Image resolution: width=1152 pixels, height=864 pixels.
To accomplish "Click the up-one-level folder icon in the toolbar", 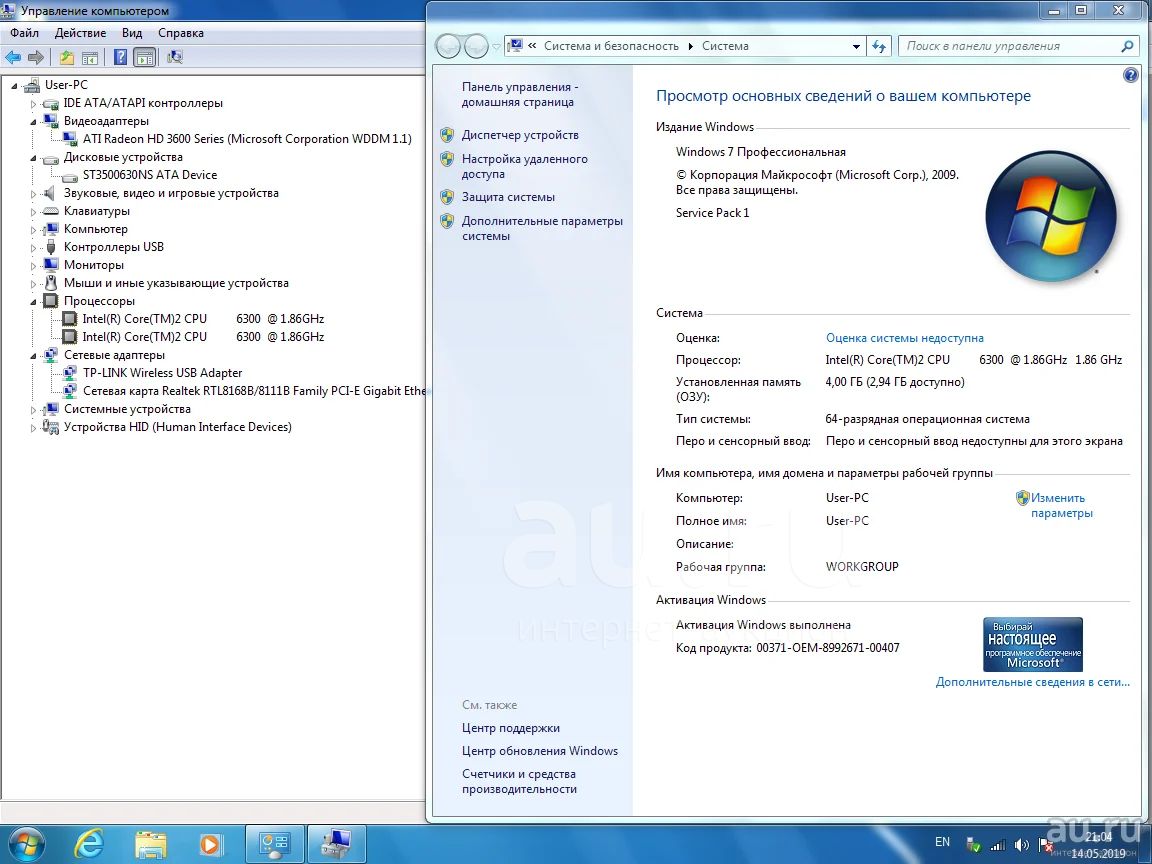I will (67, 57).
